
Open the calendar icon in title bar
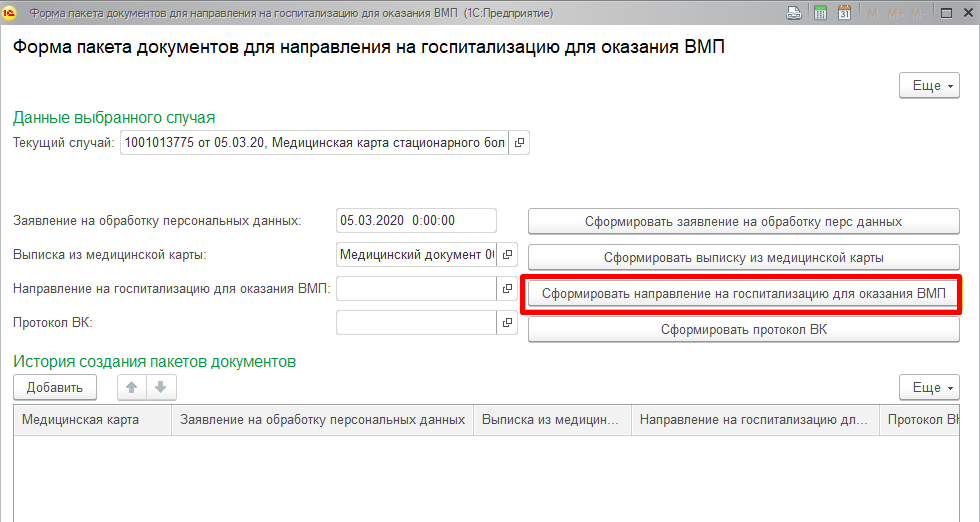[844, 13]
